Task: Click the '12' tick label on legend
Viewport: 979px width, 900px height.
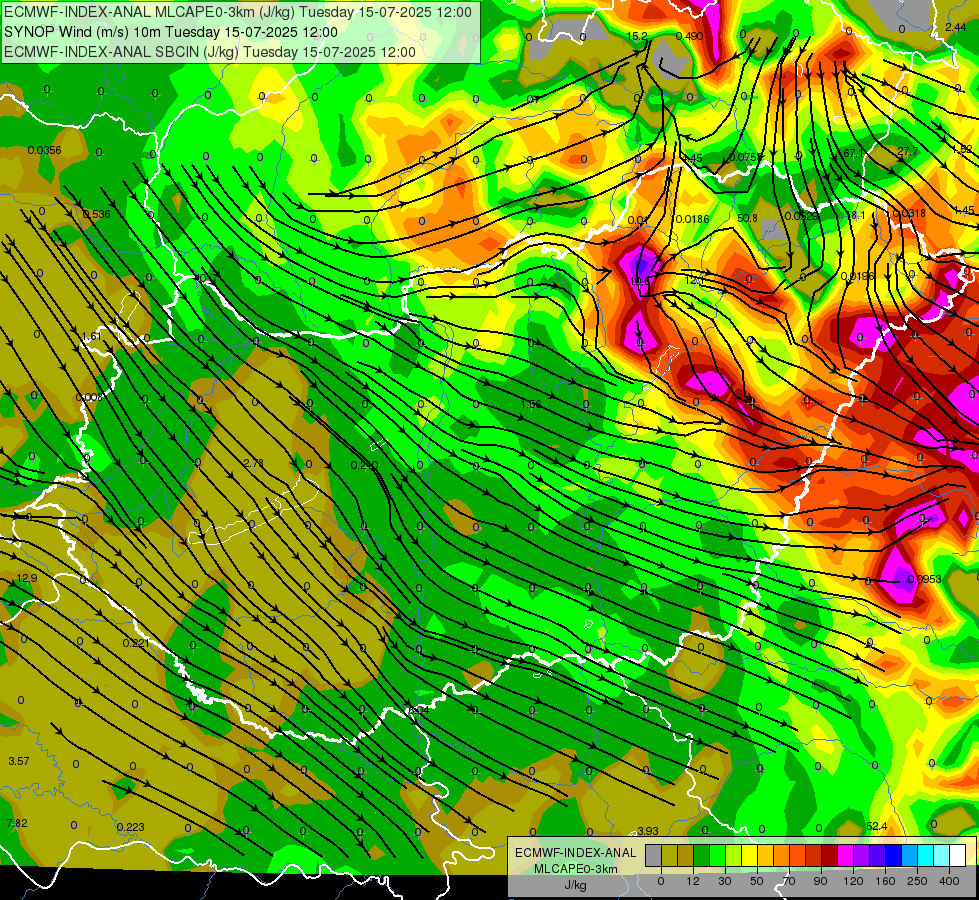Action: tap(693, 881)
